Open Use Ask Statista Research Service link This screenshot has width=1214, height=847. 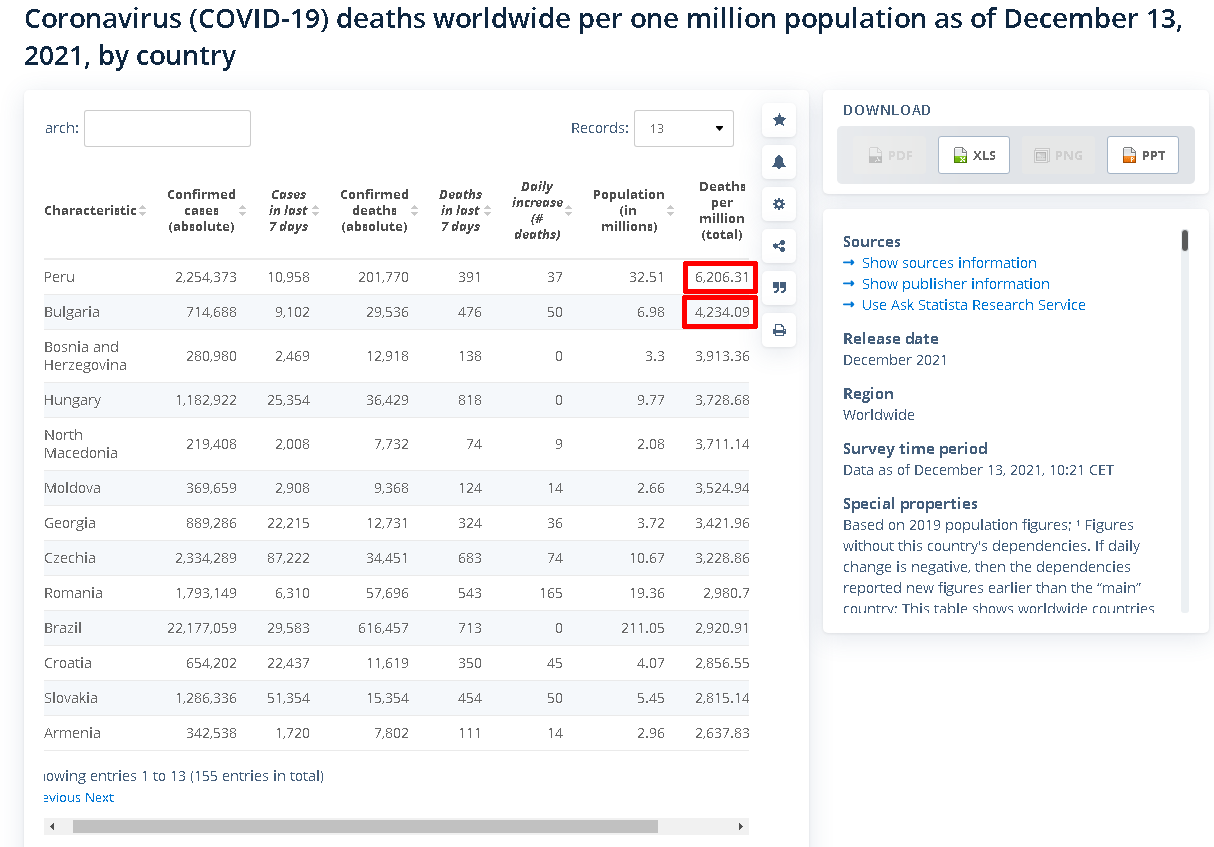point(974,305)
